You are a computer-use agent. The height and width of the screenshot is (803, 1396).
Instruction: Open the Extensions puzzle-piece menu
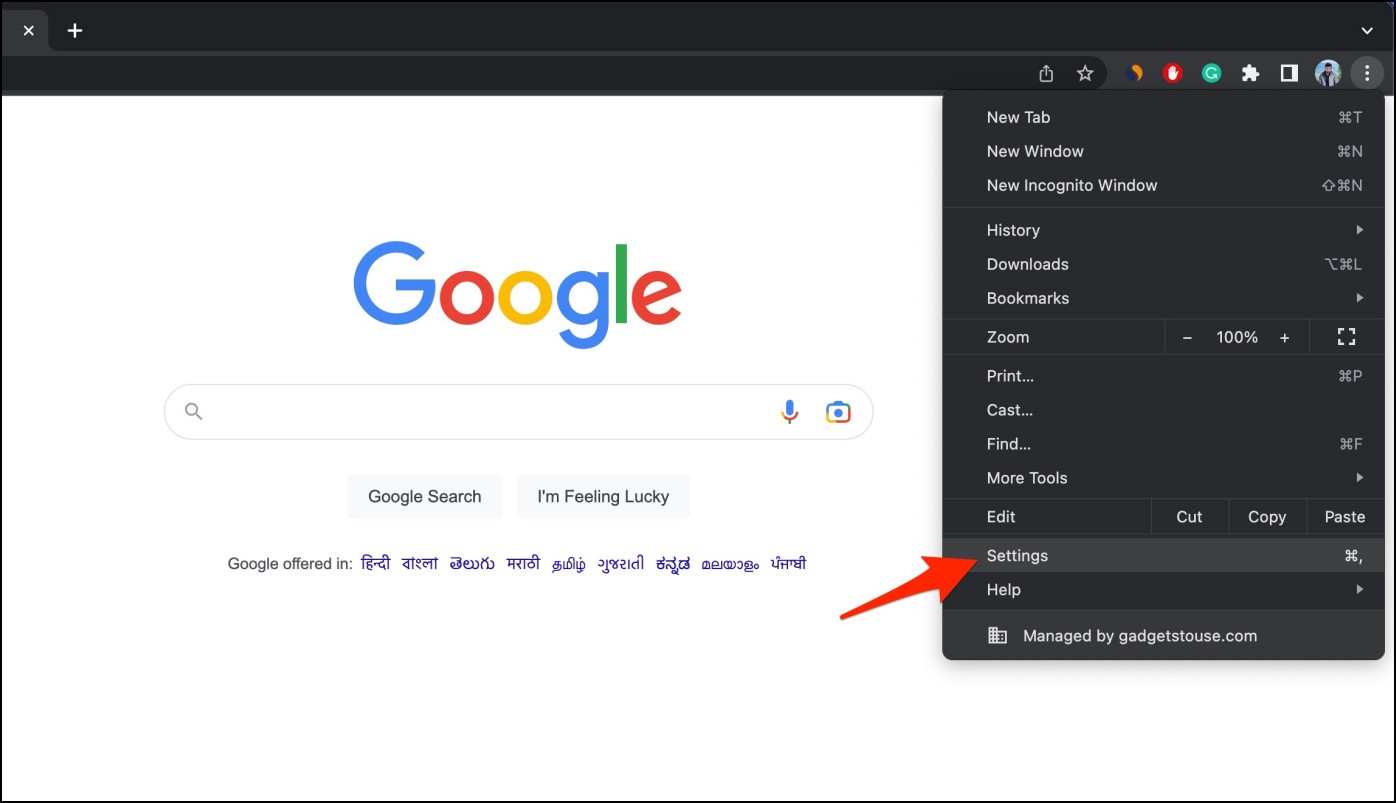(1250, 73)
